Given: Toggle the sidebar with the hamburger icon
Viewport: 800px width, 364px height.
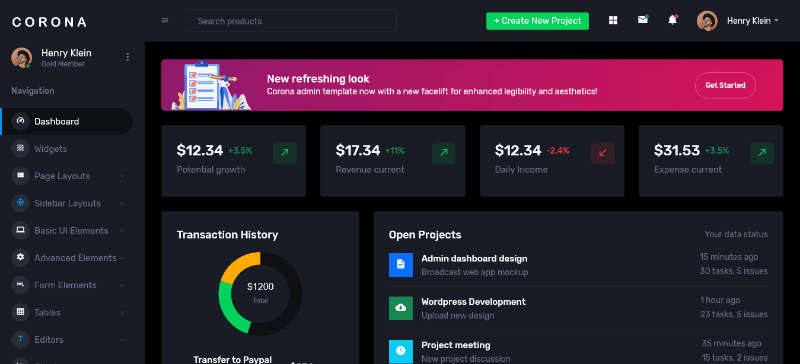Looking at the screenshot, I should click(x=165, y=21).
